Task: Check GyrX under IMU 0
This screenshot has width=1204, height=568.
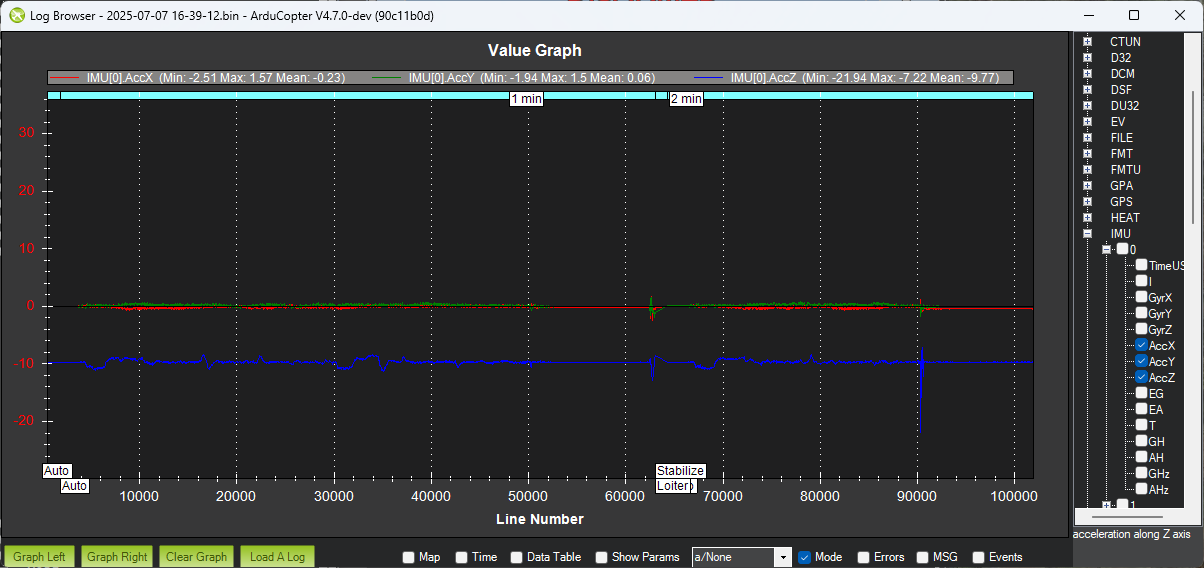Action: tap(1141, 297)
